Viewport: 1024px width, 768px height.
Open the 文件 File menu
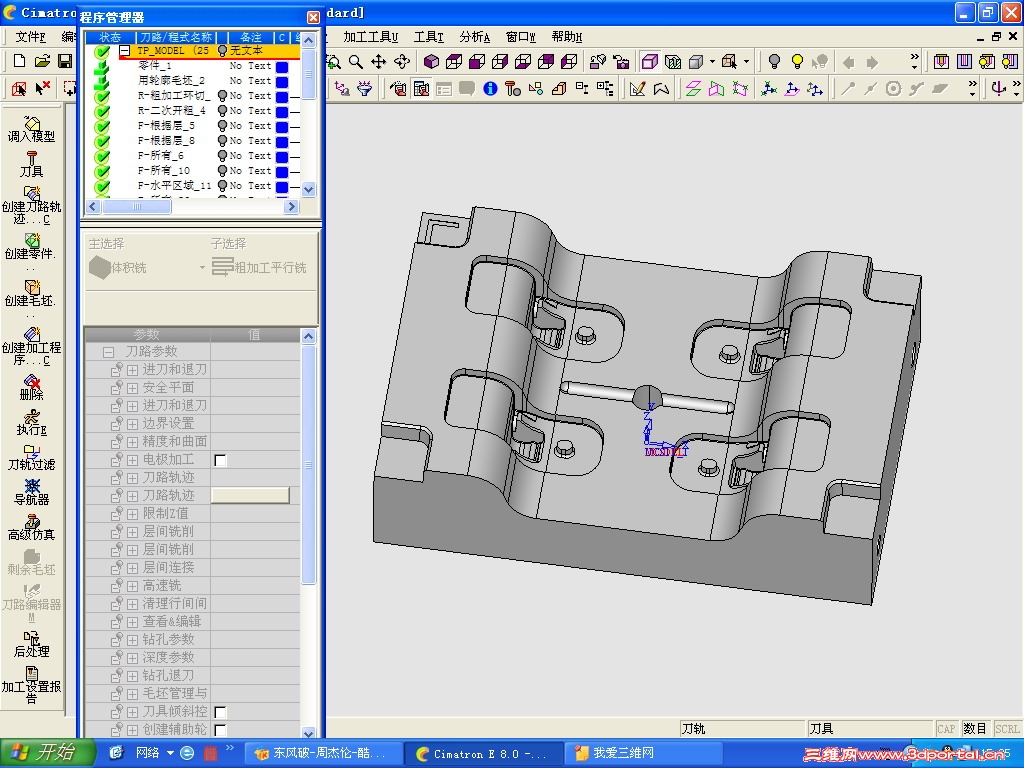point(30,37)
